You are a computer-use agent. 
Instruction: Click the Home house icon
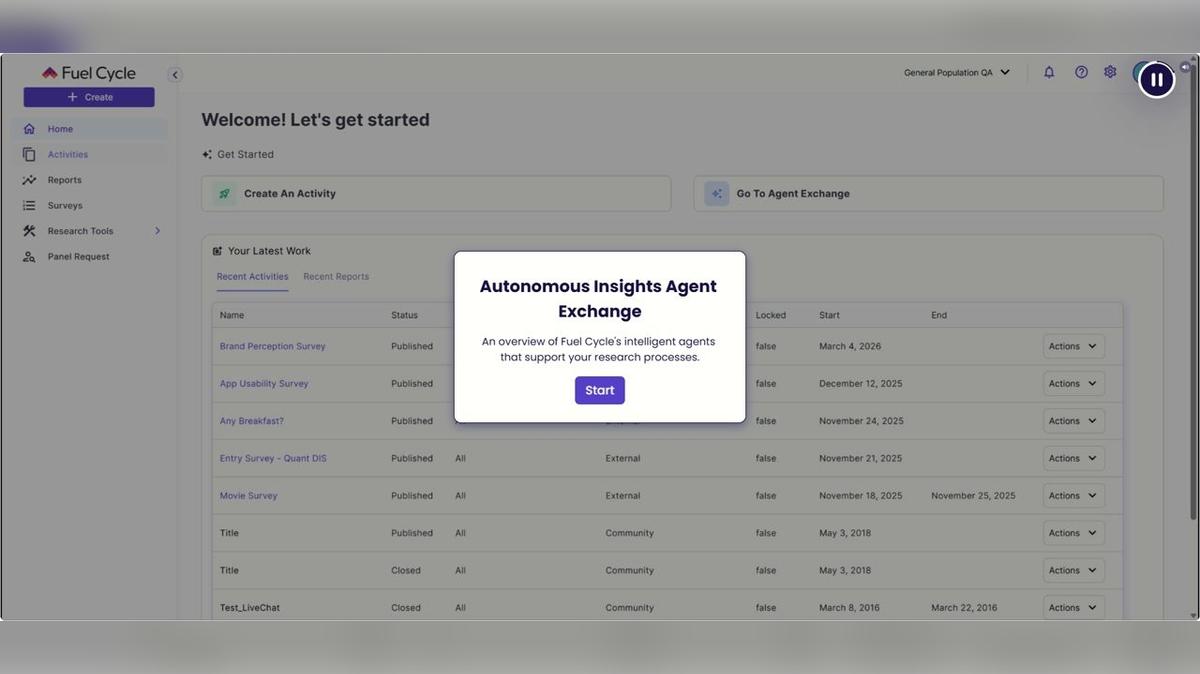tap(29, 129)
